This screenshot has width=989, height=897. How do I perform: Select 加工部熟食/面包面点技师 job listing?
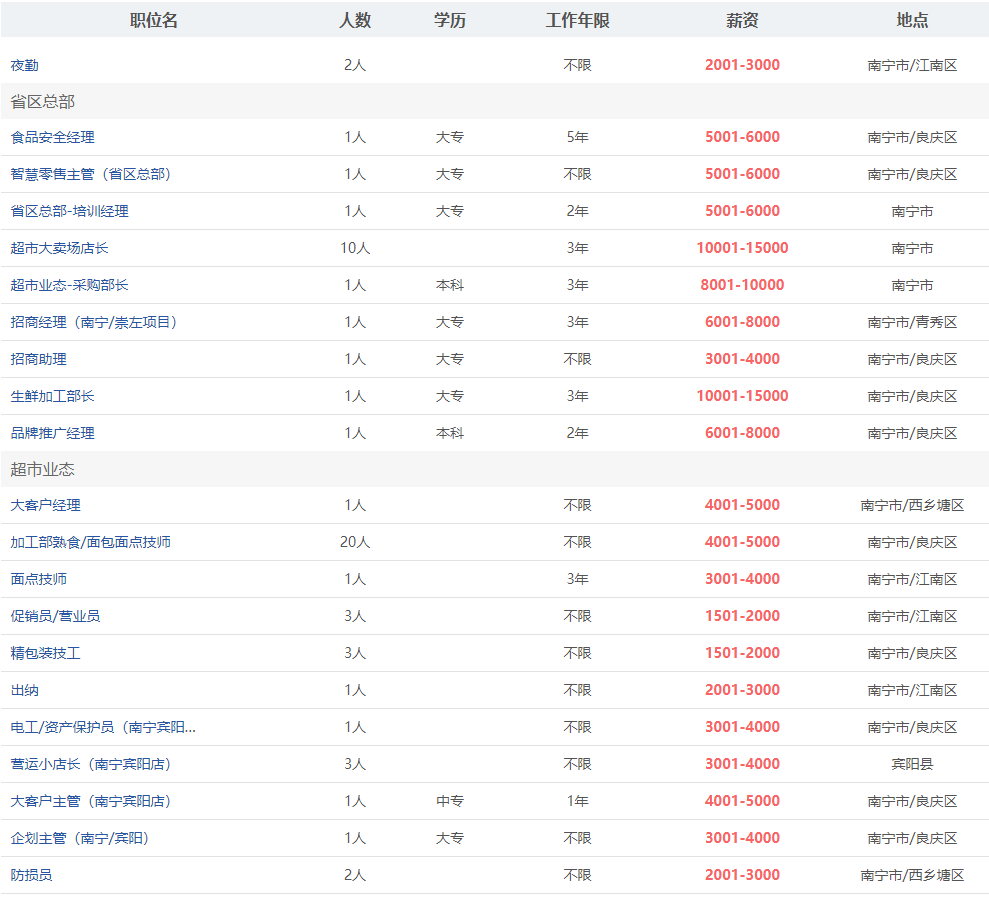[x=91, y=542]
